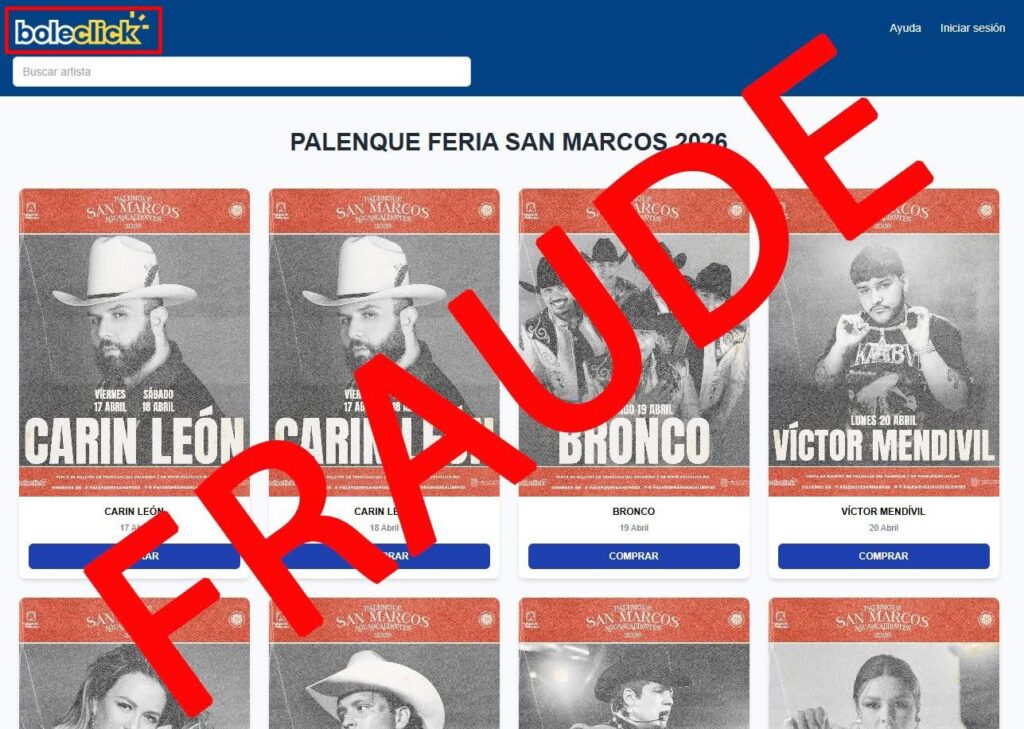Viewport: 1024px width, 729px height.
Task: Open Carin León 18 Abril poster
Action: click(384, 342)
